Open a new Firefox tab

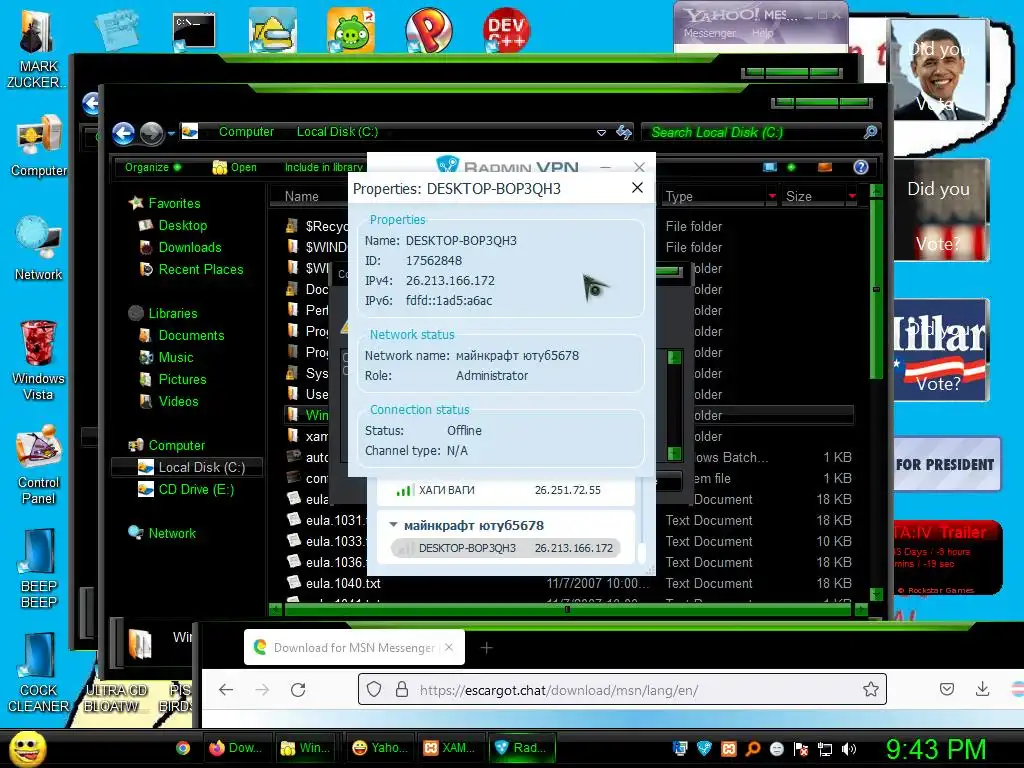pos(487,647)
